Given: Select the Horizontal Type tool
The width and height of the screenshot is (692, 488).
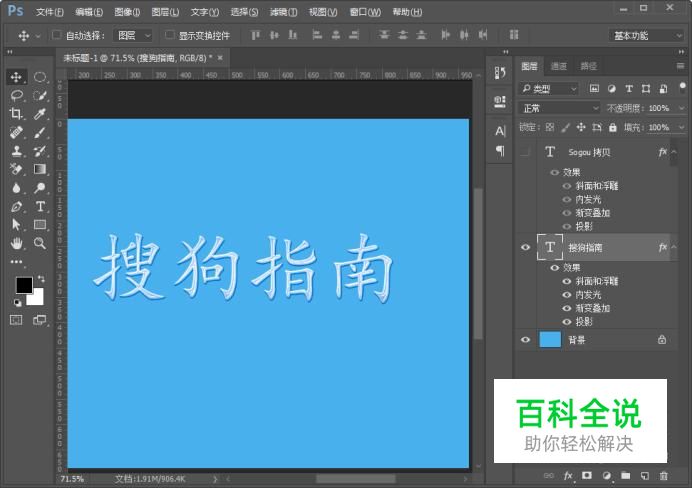Looking at the screenshot, I should pyautogui.click(x=40, y=206).
